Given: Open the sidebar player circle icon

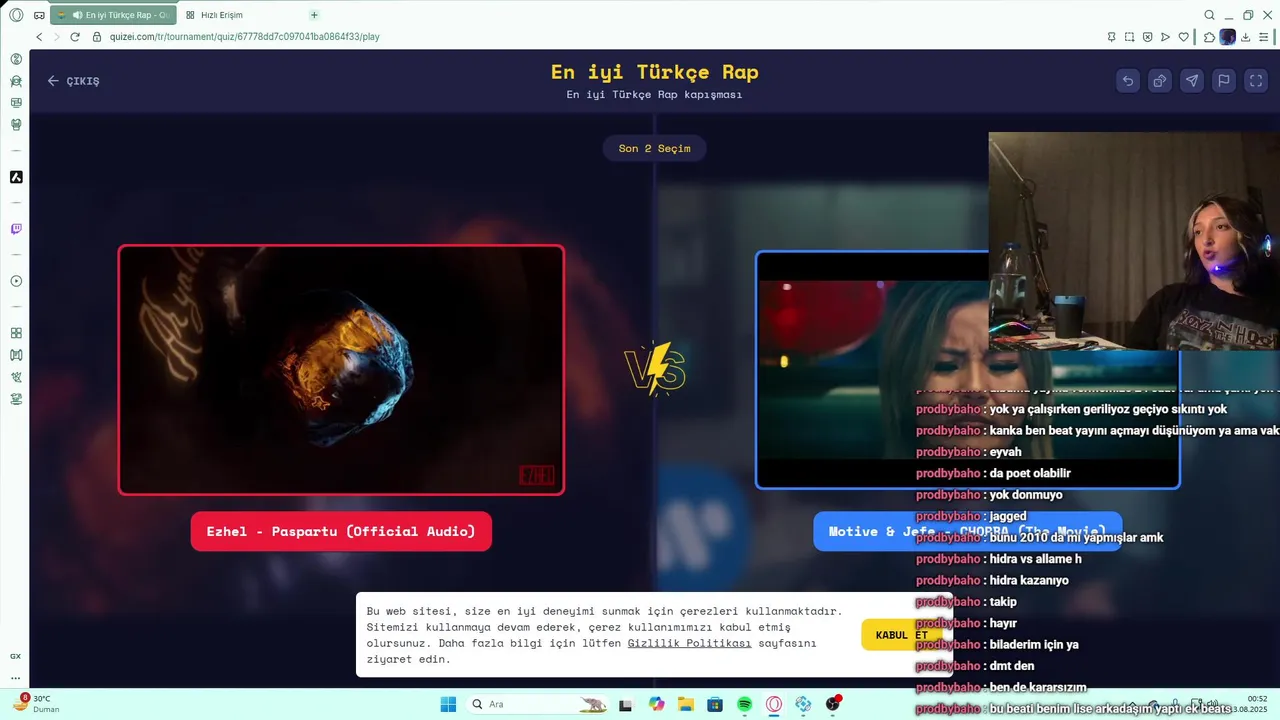Looking at the screenshot, I should tap(16, 281).
